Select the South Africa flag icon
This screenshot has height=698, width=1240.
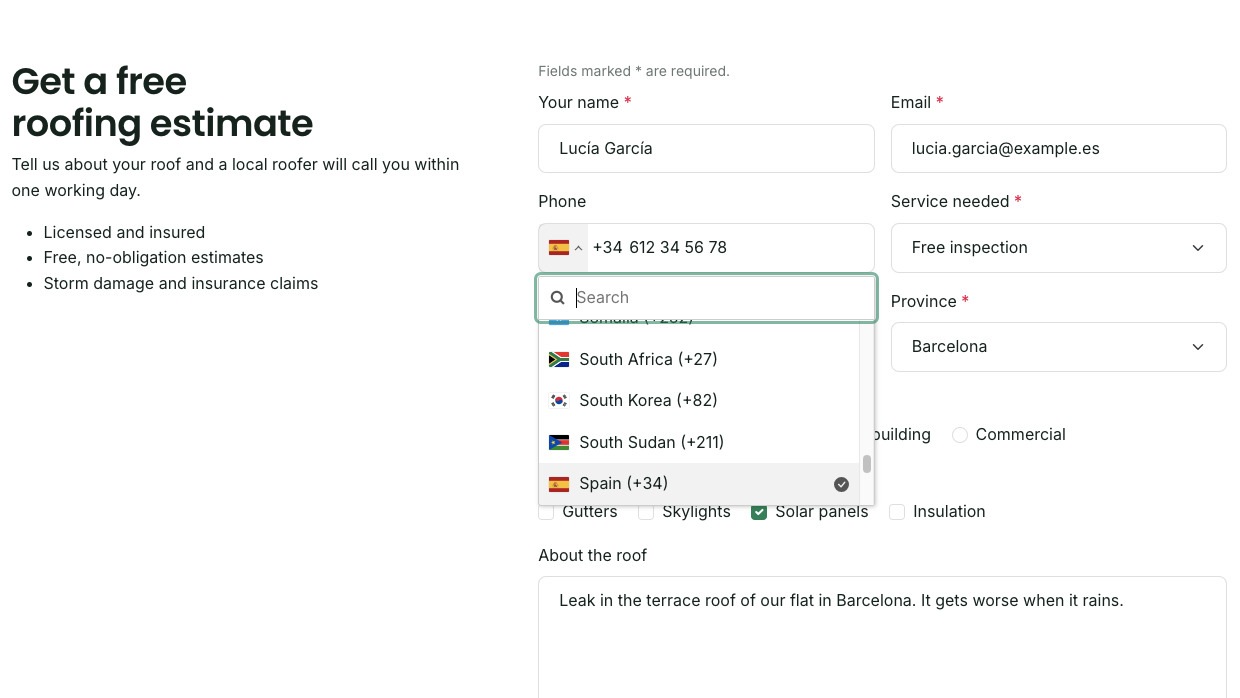pyautogui.click(x=559, y=359)
